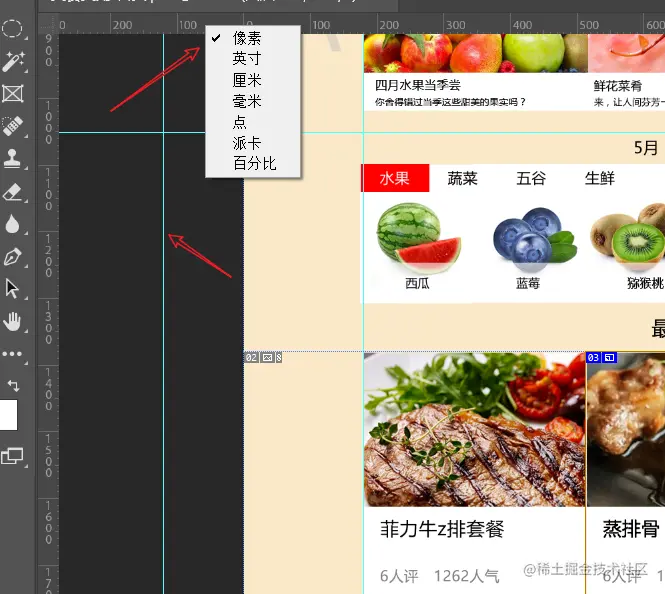Click the 菲力牛z排套餐 title

(442, 529)
